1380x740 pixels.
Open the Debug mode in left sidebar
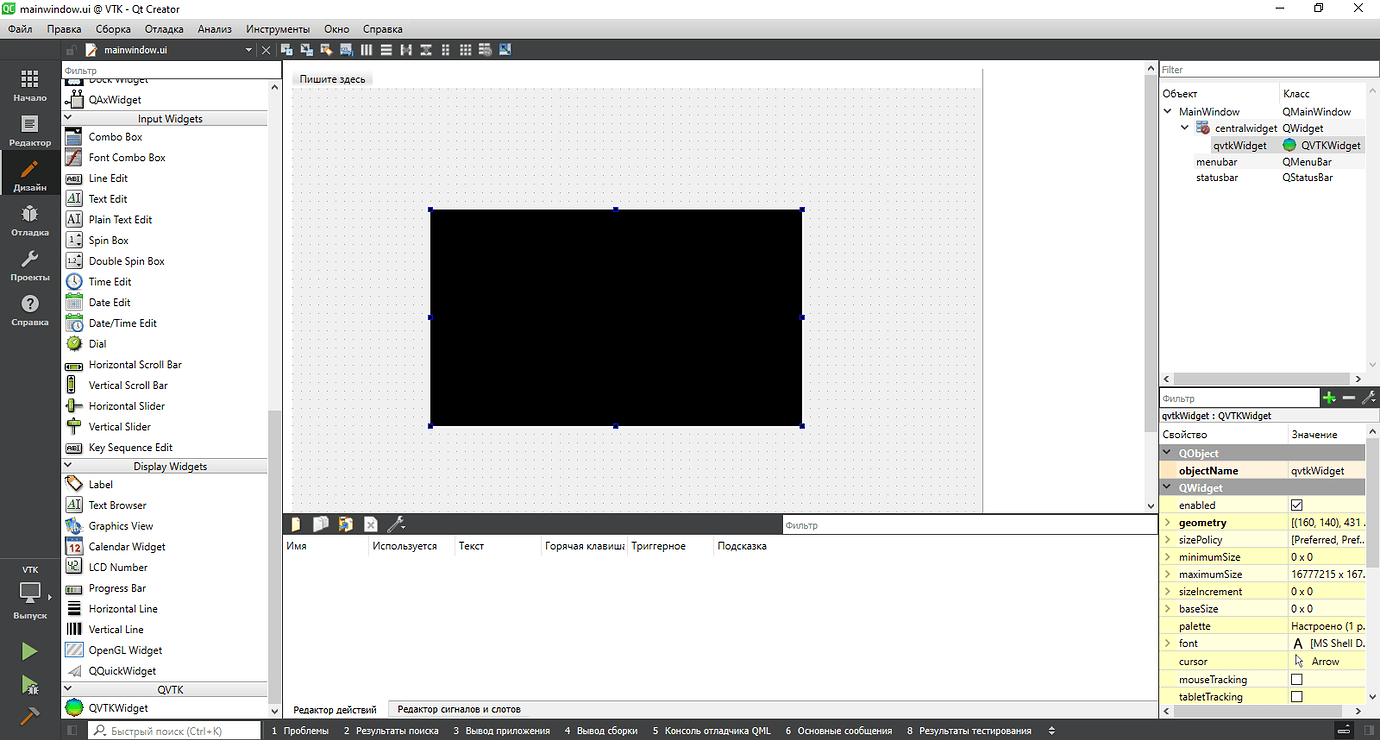(29, 221)
